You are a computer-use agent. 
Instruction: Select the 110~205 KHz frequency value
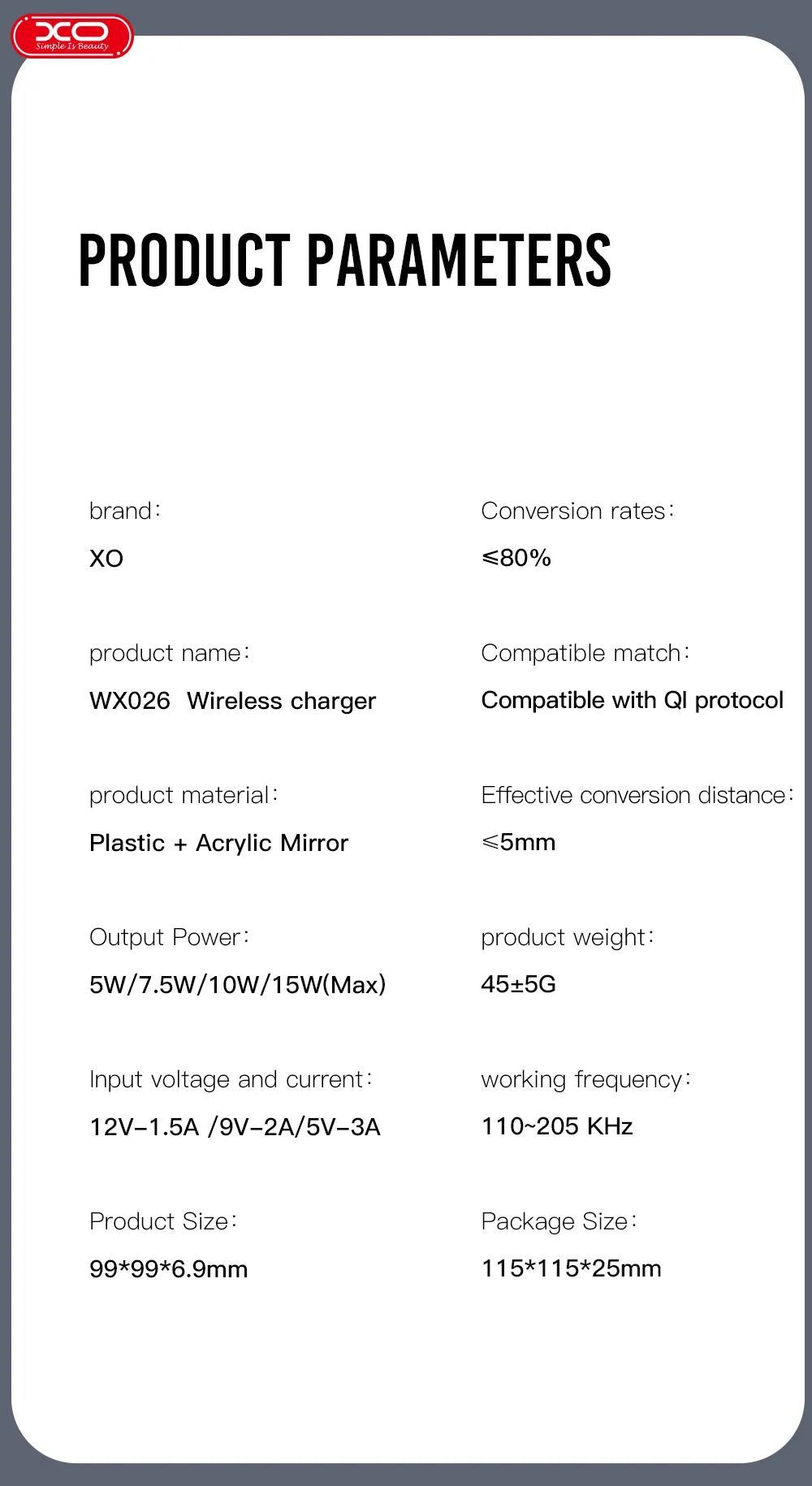(x=557, y=1126)
